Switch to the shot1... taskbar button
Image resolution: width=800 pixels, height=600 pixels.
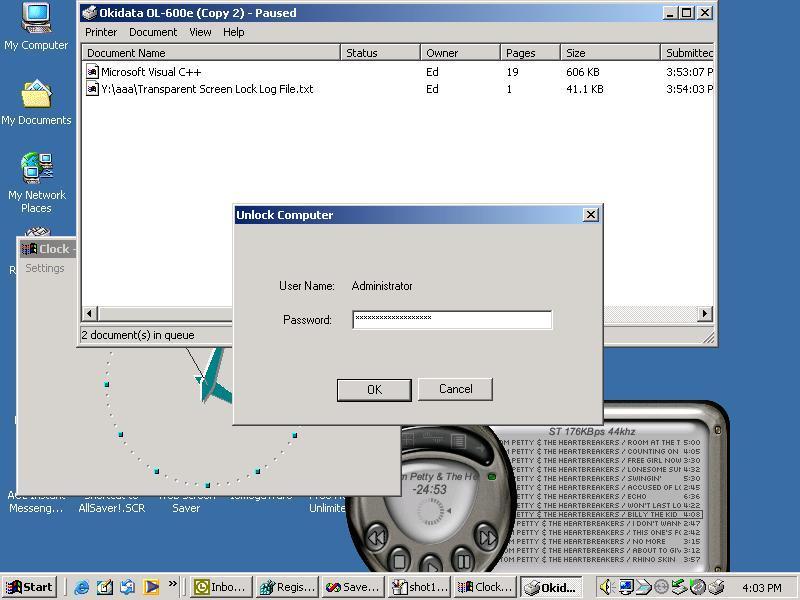point(419,587)
